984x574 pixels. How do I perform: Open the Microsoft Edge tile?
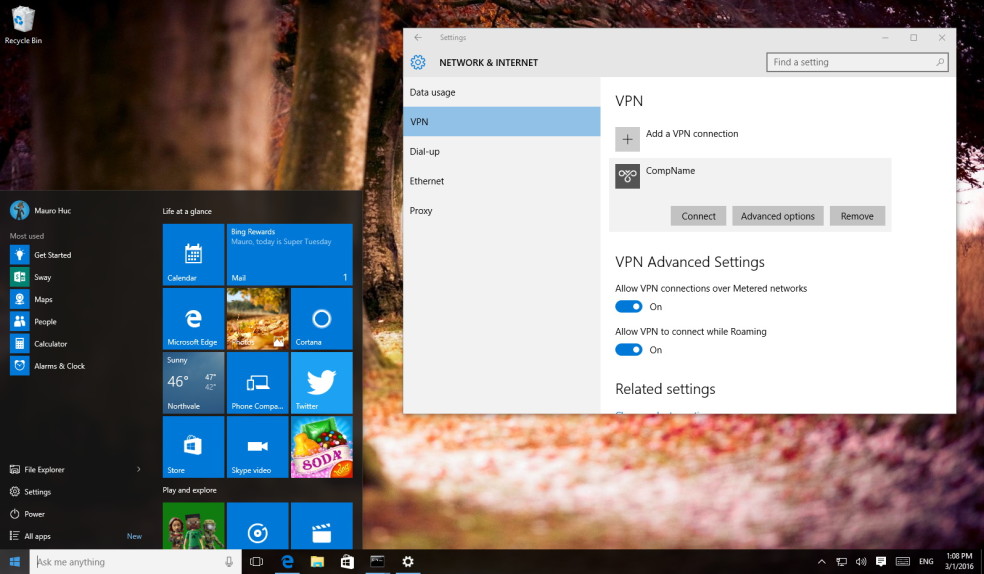coord(193,318)
